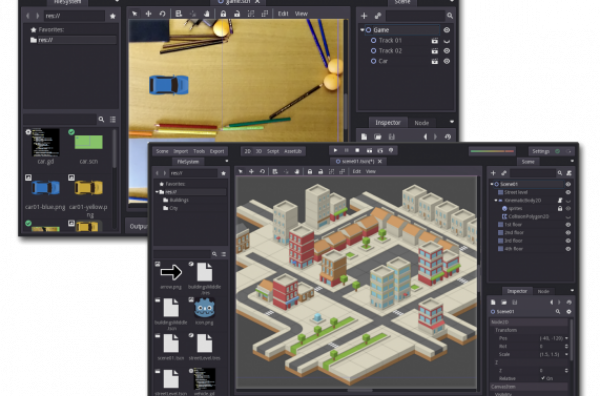This screenshot has width=600, height=396.
Task: Open game window Inspector dock options arrow
Action: coord(452,122)
